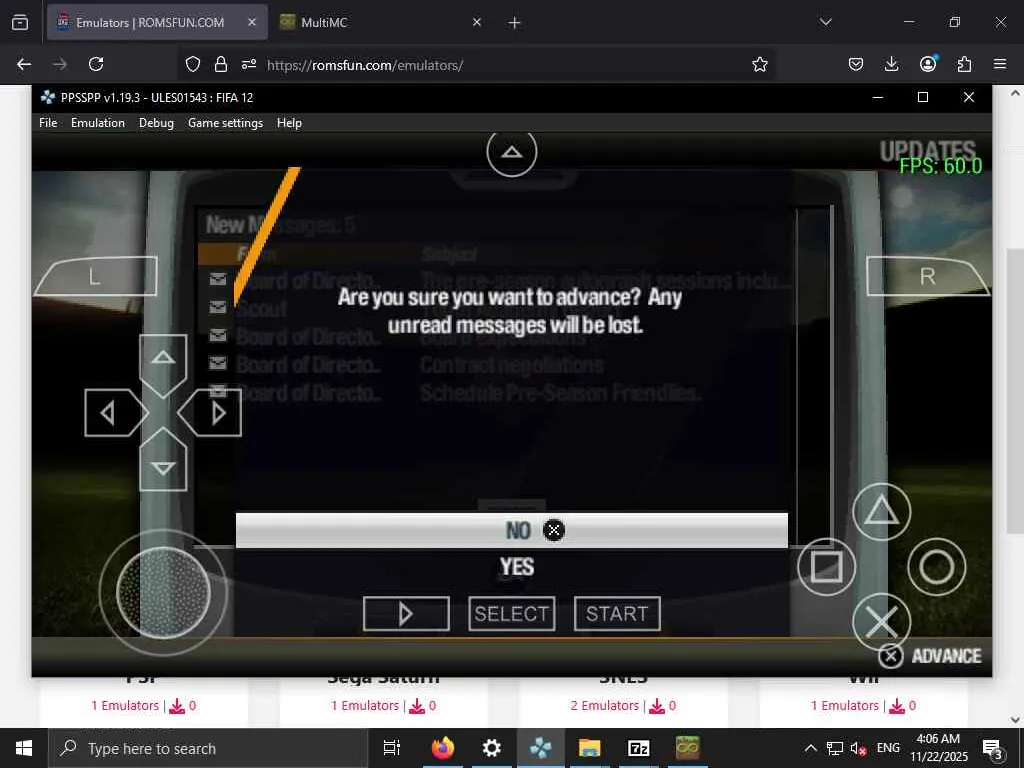Open the Windows Start menu
The image size is (1024, 768).
[24, 748]
